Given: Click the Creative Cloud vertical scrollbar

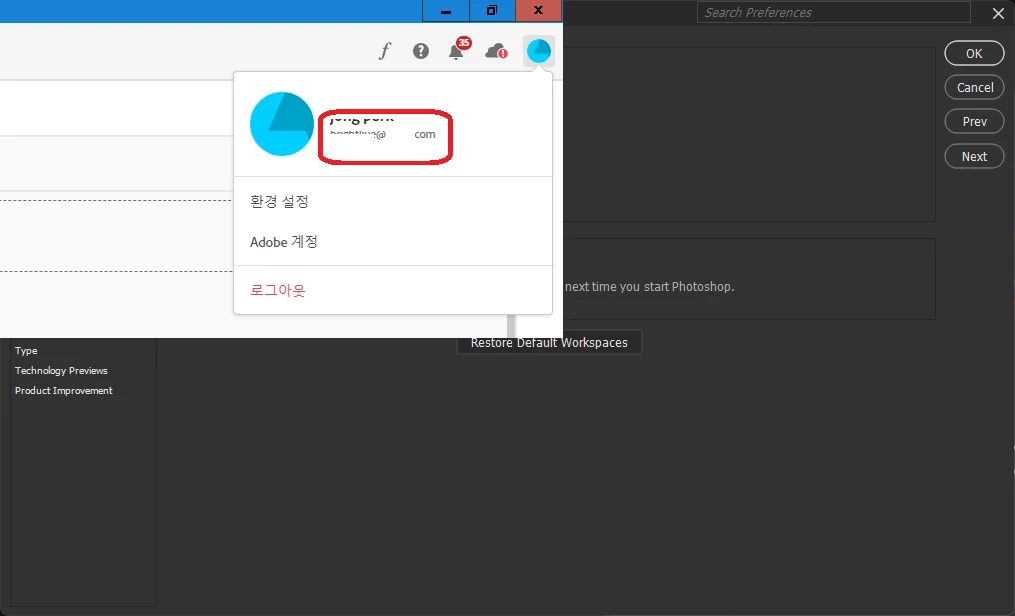Looking at the screenshot, I should pos(511,325).
